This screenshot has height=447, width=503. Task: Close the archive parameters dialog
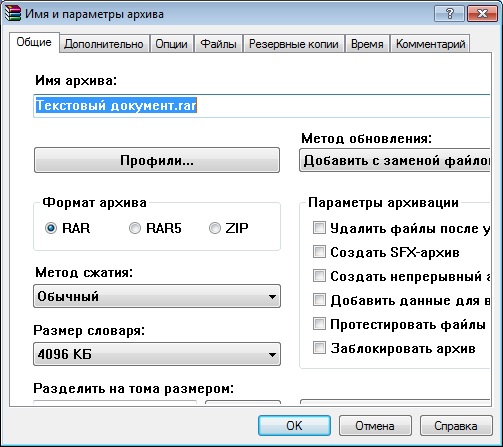pos(482,14)
